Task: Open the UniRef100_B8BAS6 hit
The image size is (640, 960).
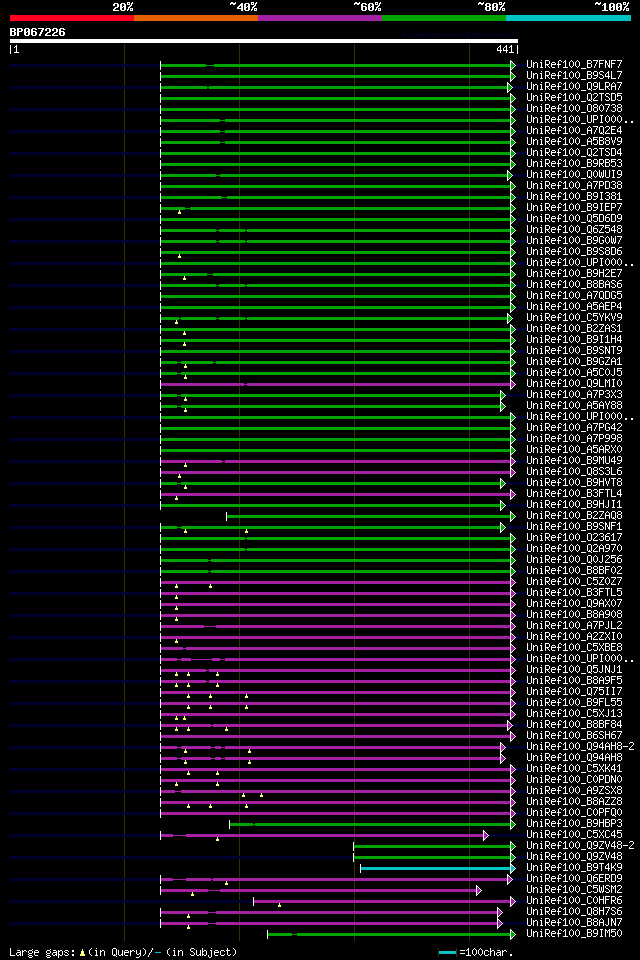Action: 574,285
